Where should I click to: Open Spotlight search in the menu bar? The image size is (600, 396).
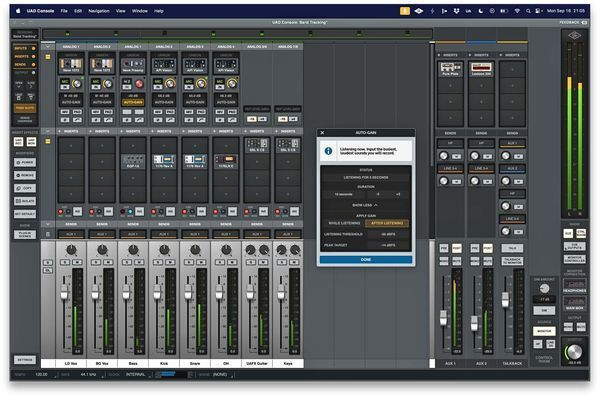coord(528,11)
